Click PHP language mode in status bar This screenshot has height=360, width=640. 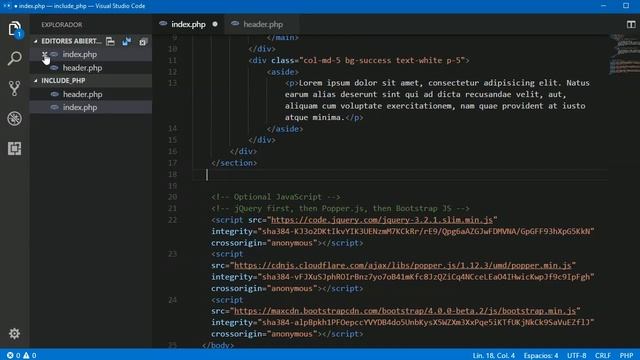coord(626,356)
